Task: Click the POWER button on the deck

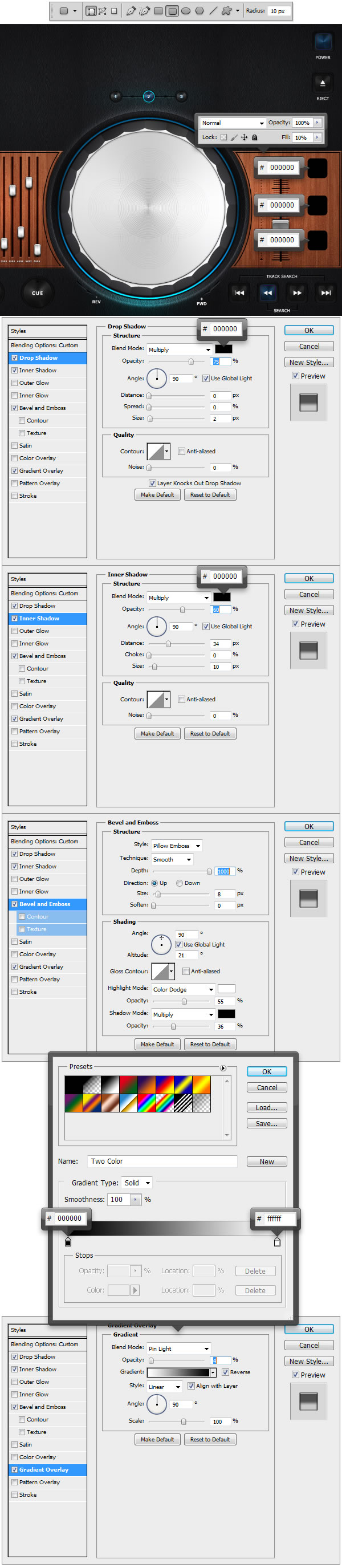Action: [323, 42]
